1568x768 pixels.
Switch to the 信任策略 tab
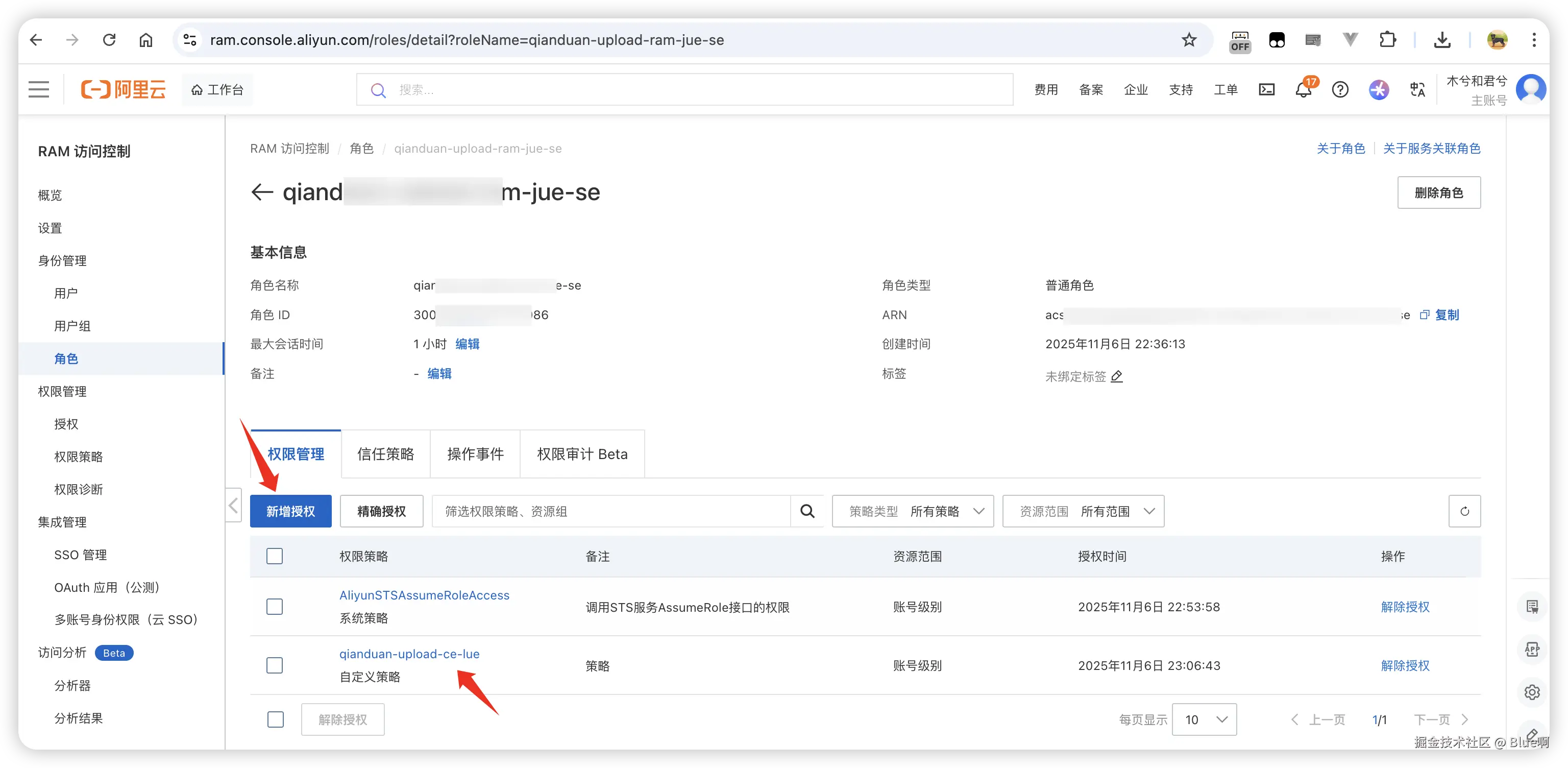click(x=385, y=454)
